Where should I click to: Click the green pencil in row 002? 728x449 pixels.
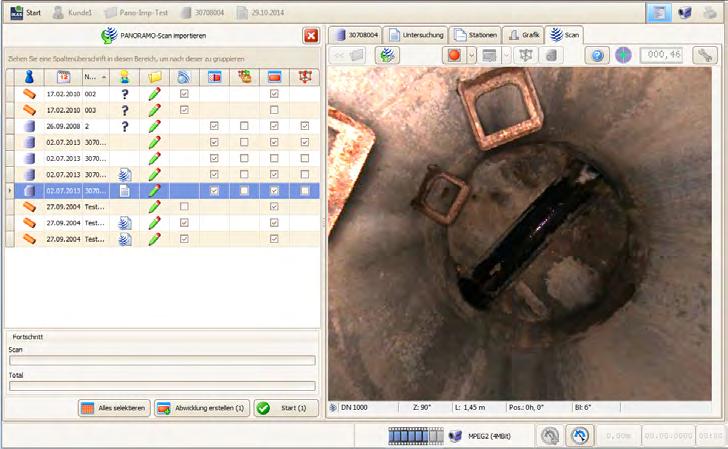[155, 94]
